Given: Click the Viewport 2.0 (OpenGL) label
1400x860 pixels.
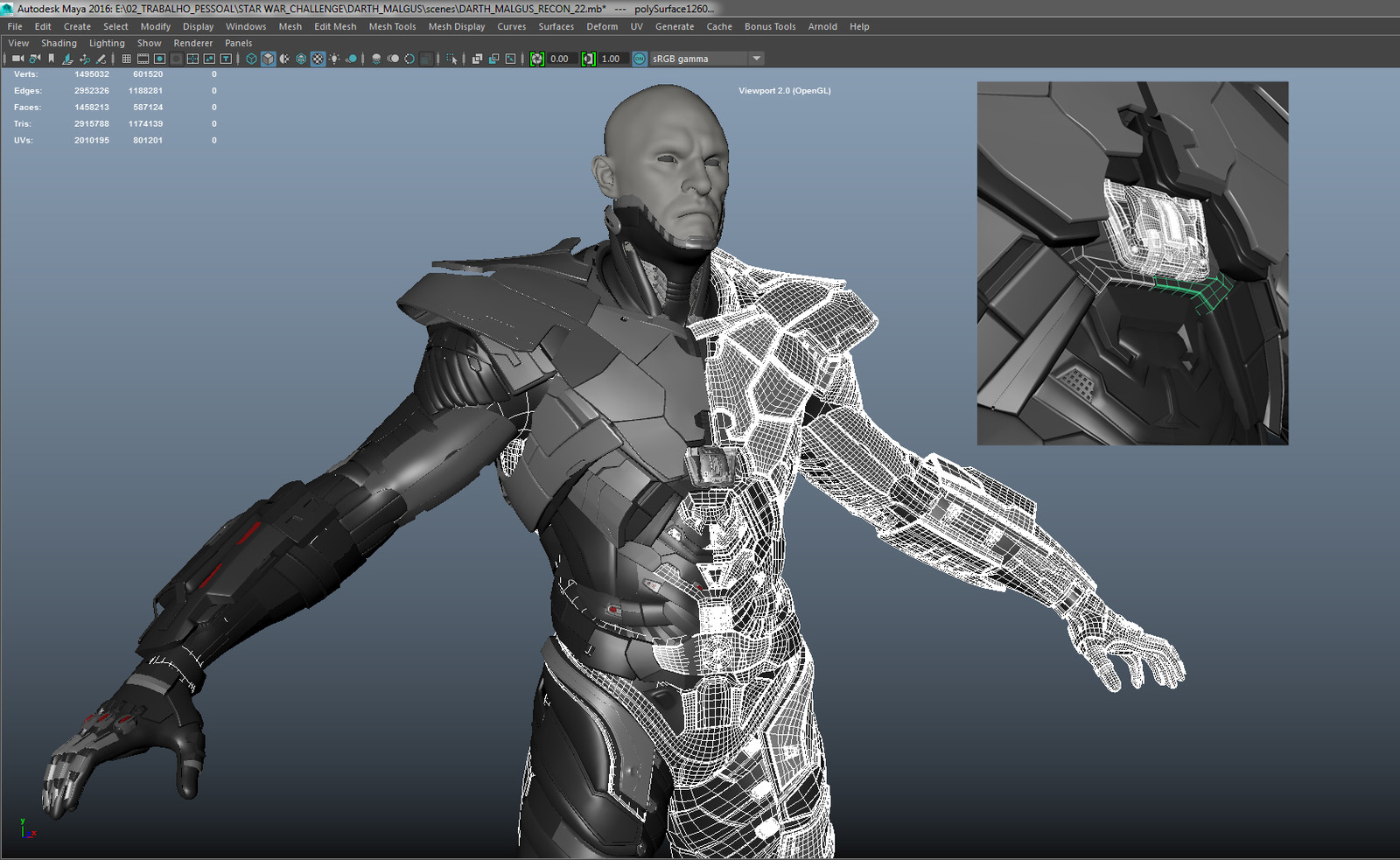Looking at the screenshot, I should click(x=785, y=90).
